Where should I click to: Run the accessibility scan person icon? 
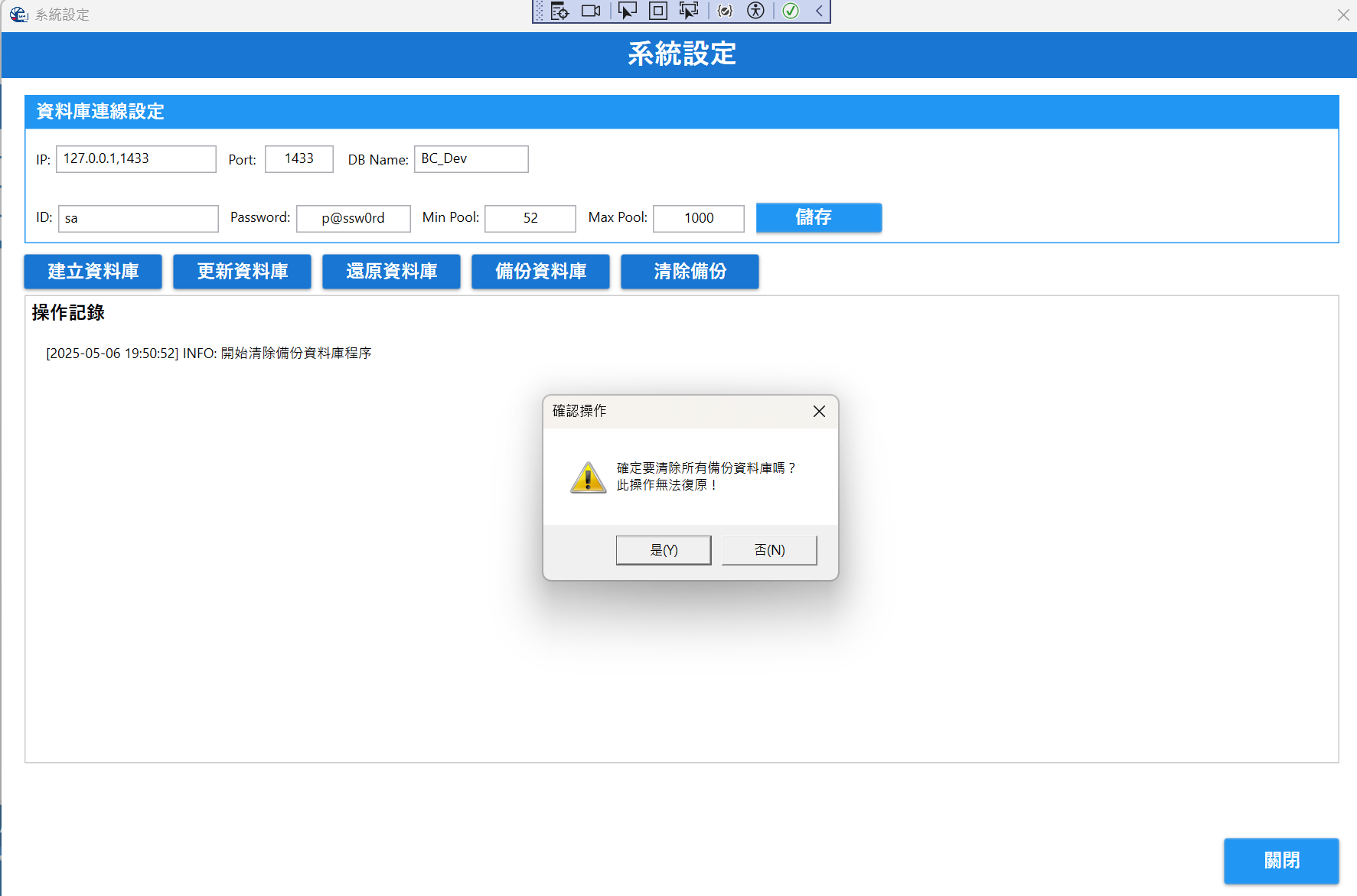755,11
